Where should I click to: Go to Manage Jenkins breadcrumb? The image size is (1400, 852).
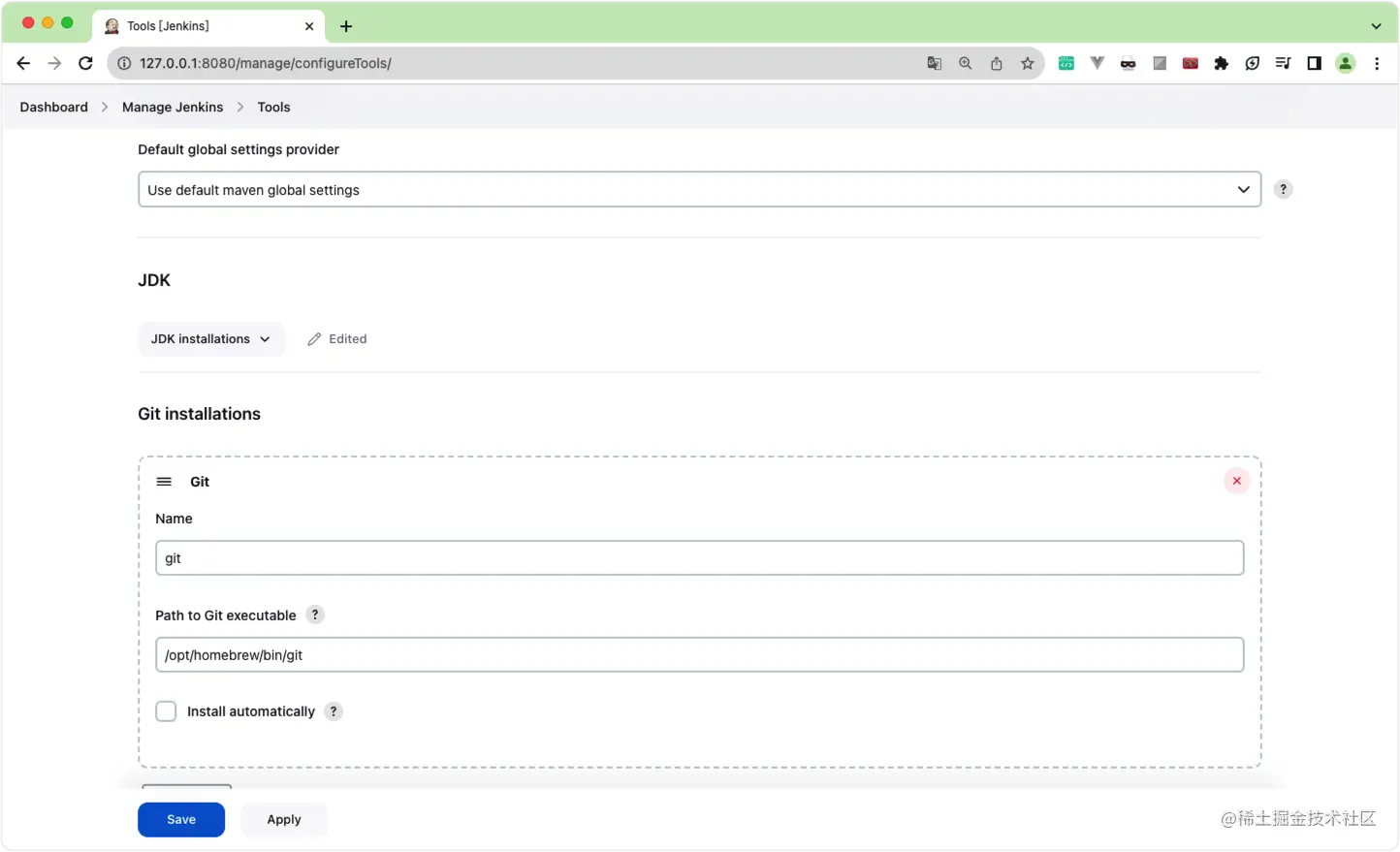173,107
